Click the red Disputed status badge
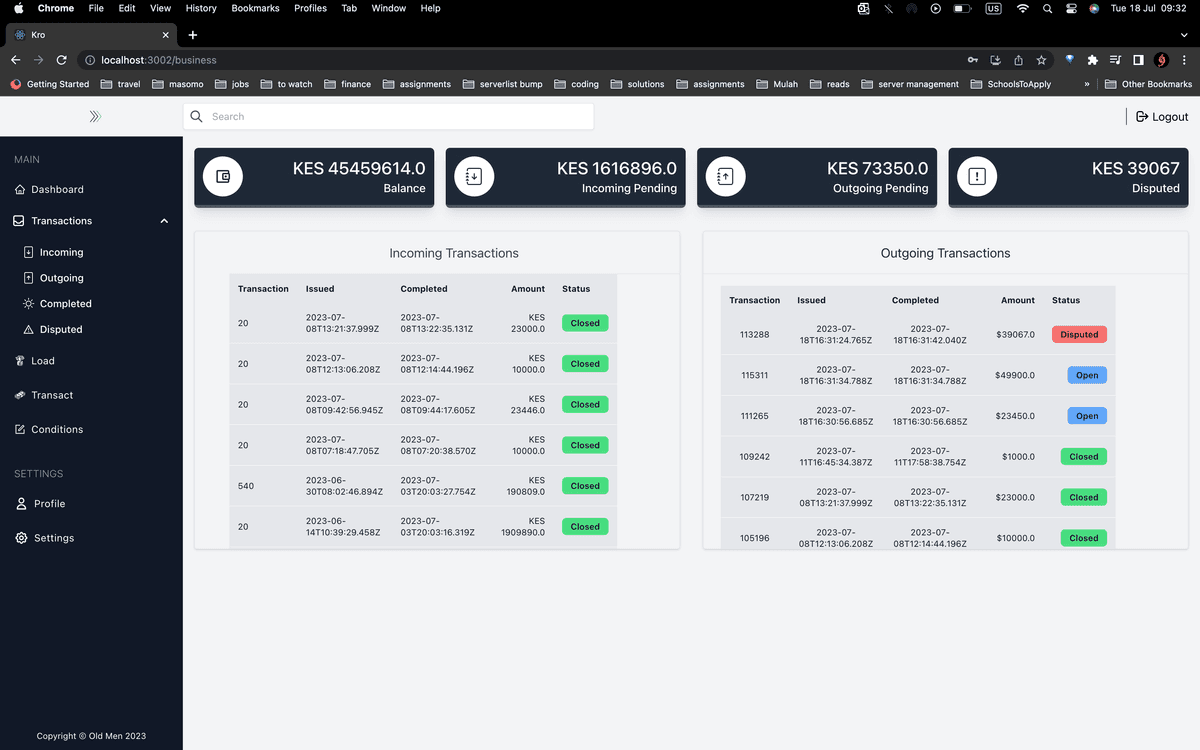The width and height of the screenshot is (1200, 750). click(1078, 335)
